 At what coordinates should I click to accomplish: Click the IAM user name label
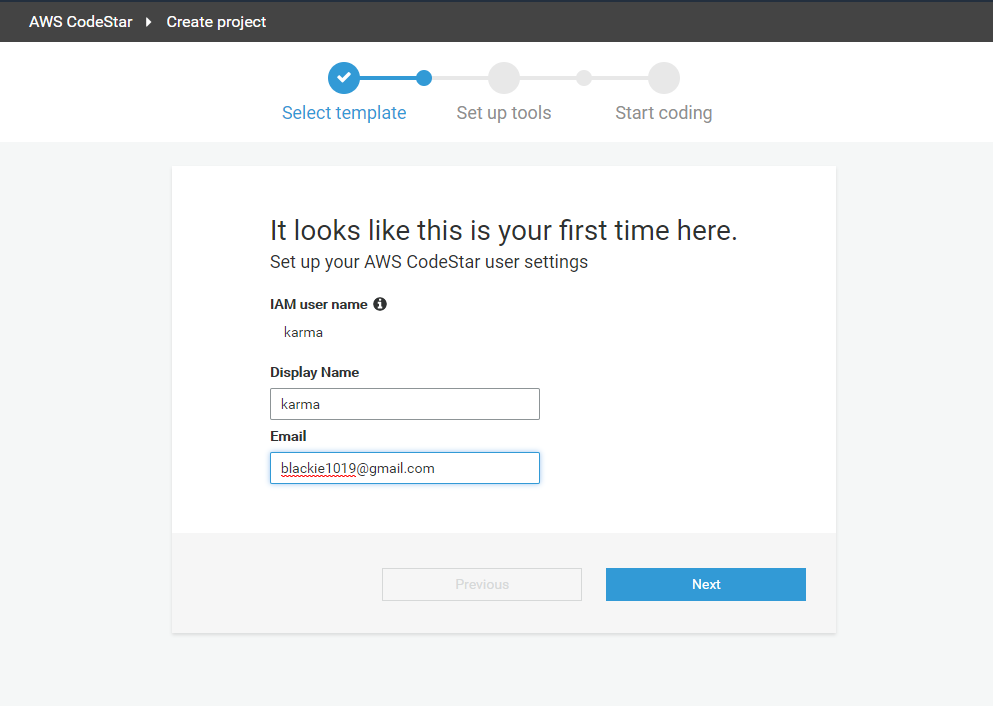coord(319,304)
